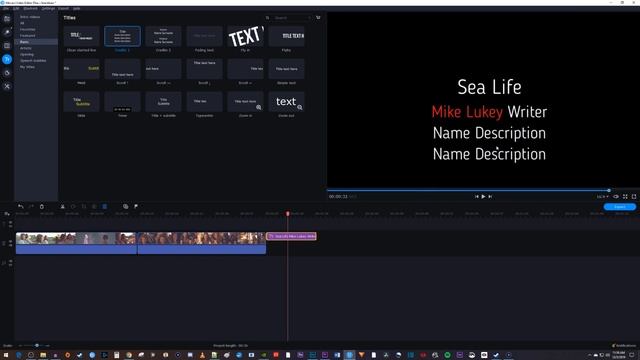Open the highlighted Clip properties icon

(104, 207)
